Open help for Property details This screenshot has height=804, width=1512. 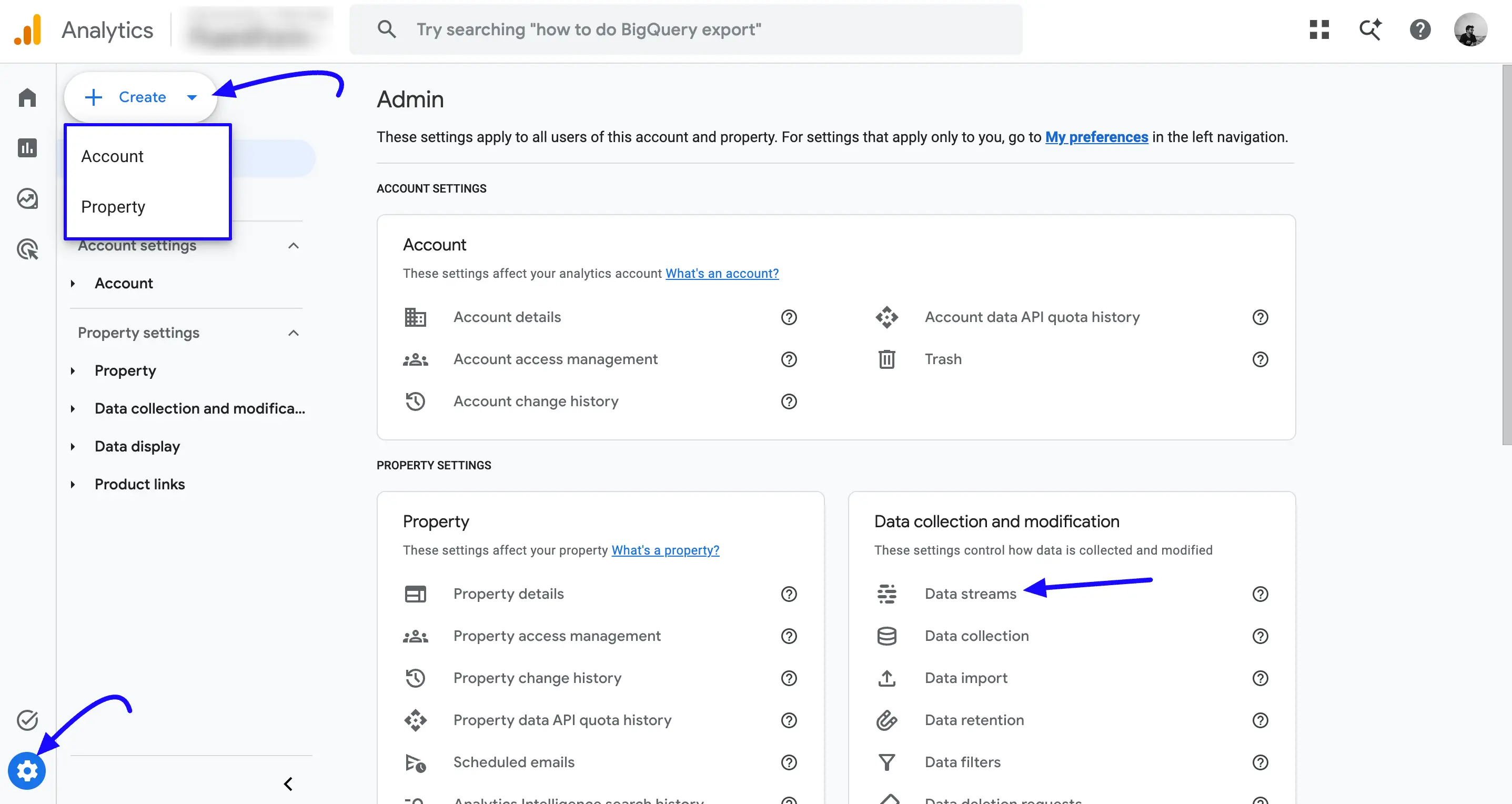(789, 594)
